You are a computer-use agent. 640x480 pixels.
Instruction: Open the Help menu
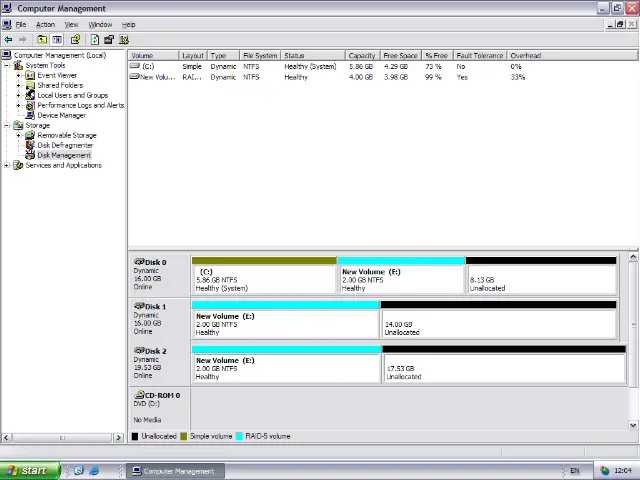[x=129, y=24]
